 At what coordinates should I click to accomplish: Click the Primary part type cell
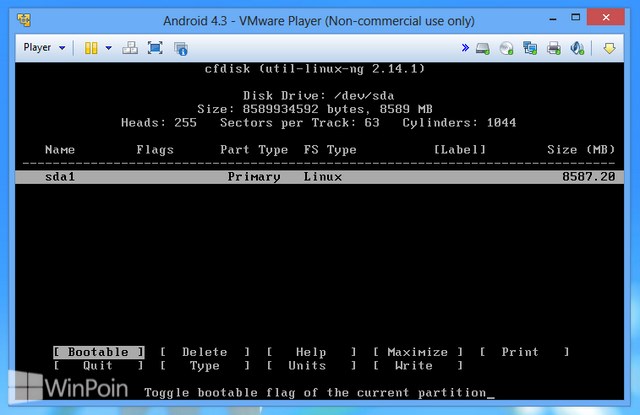pyautogui.click(x=254, y=177)
